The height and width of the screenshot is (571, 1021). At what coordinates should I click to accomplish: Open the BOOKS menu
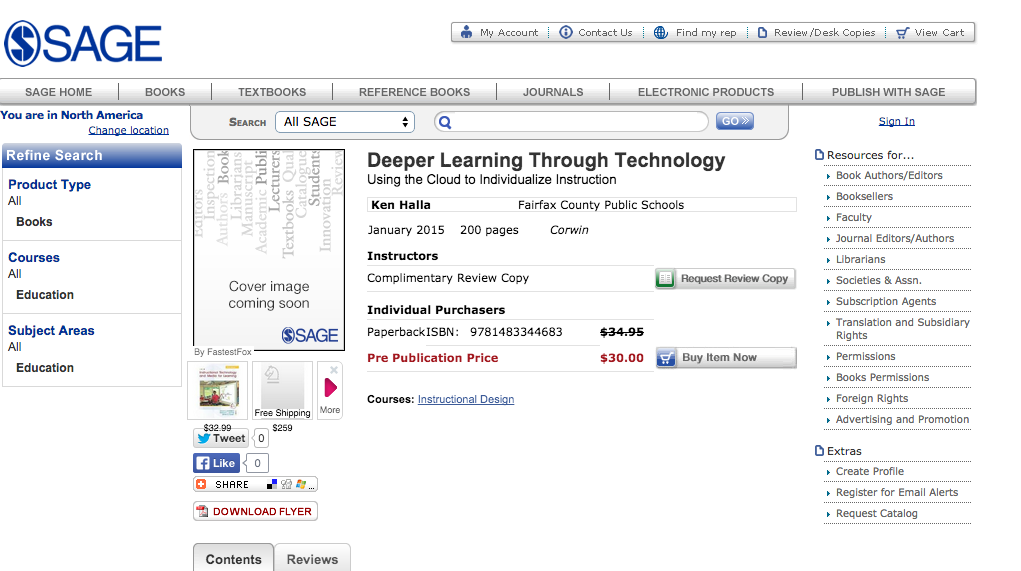pyautogui.click(x=165, y=92)
